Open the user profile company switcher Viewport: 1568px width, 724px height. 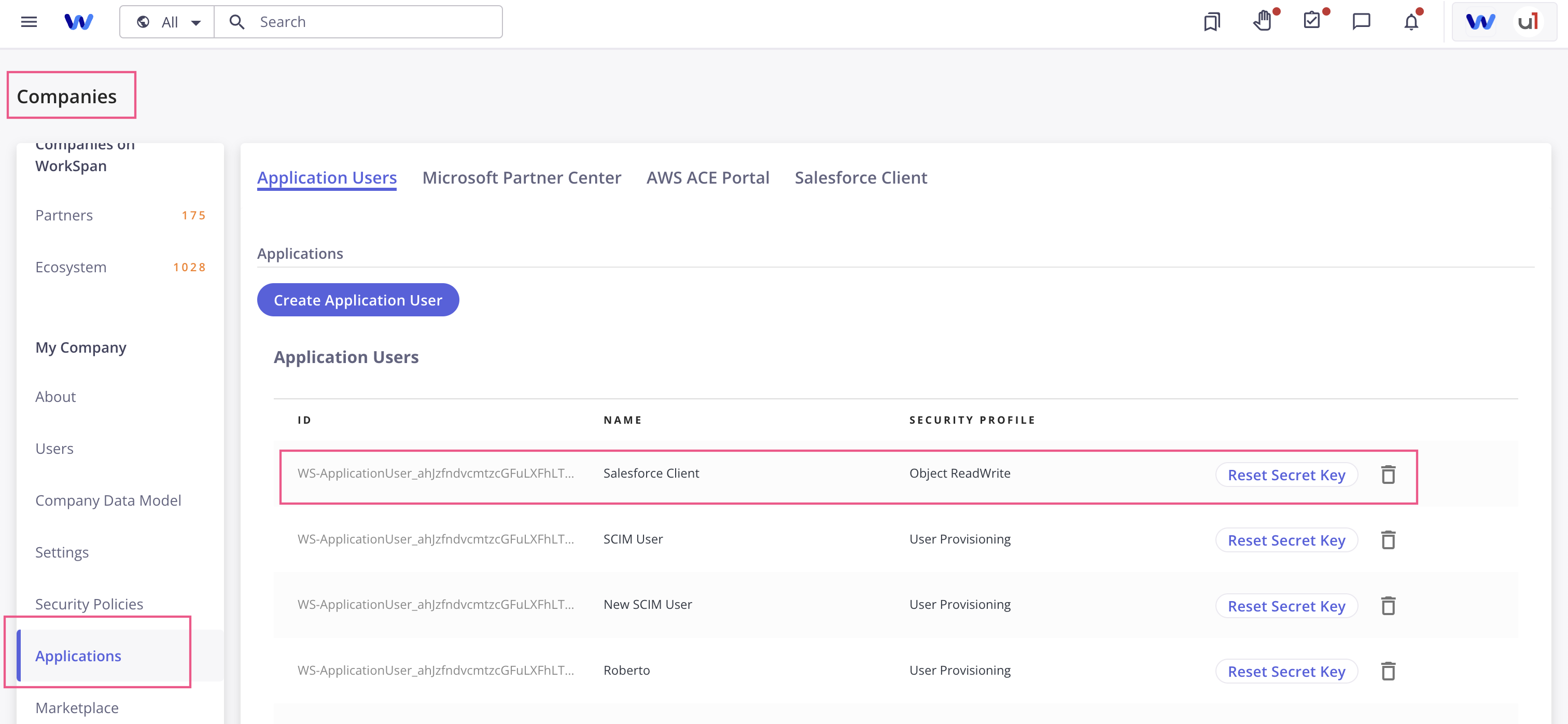pos(1504,22)
